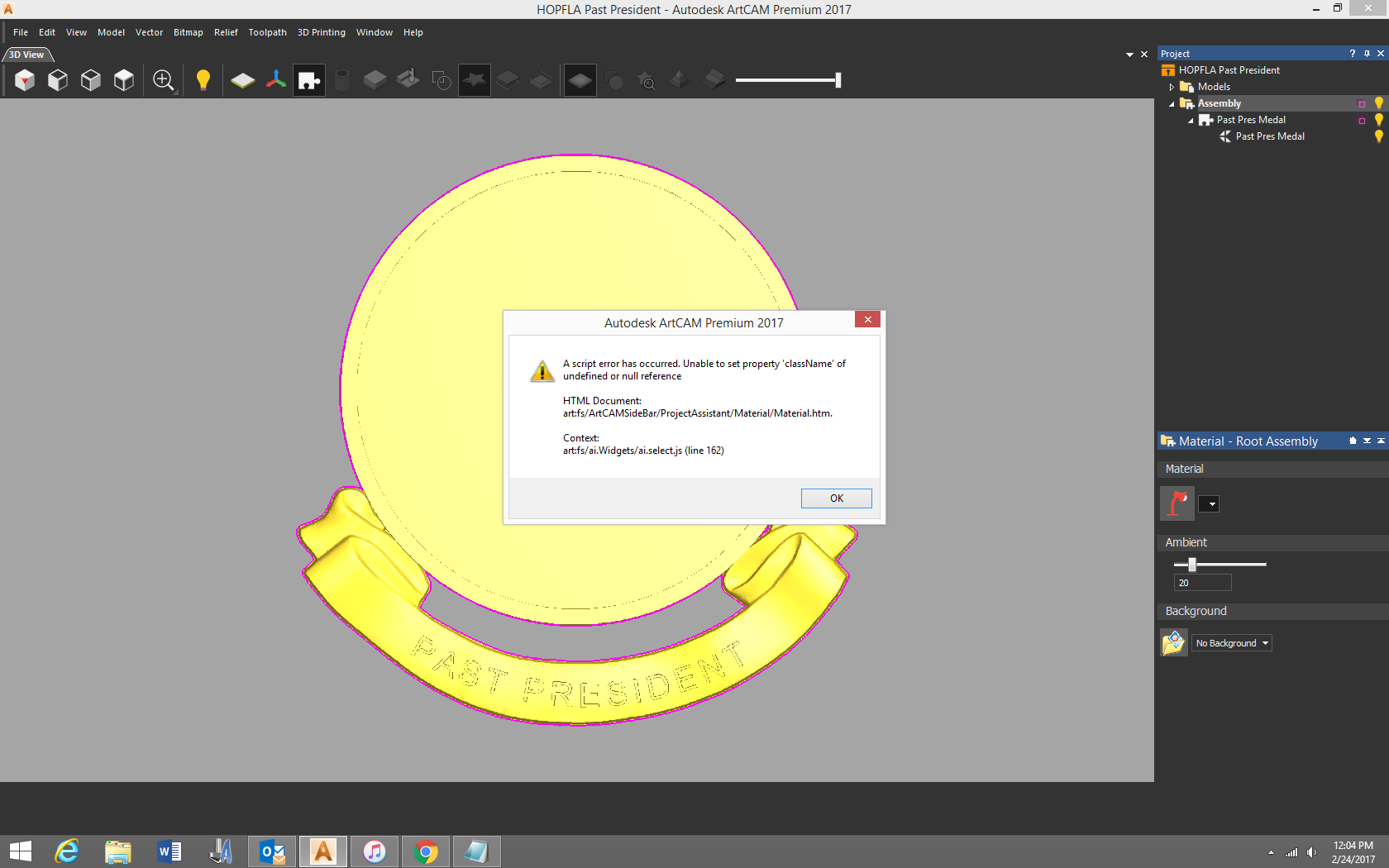Click the solid view cube icon
Viewport: 1389px width, 868px height.
[24, 79]
